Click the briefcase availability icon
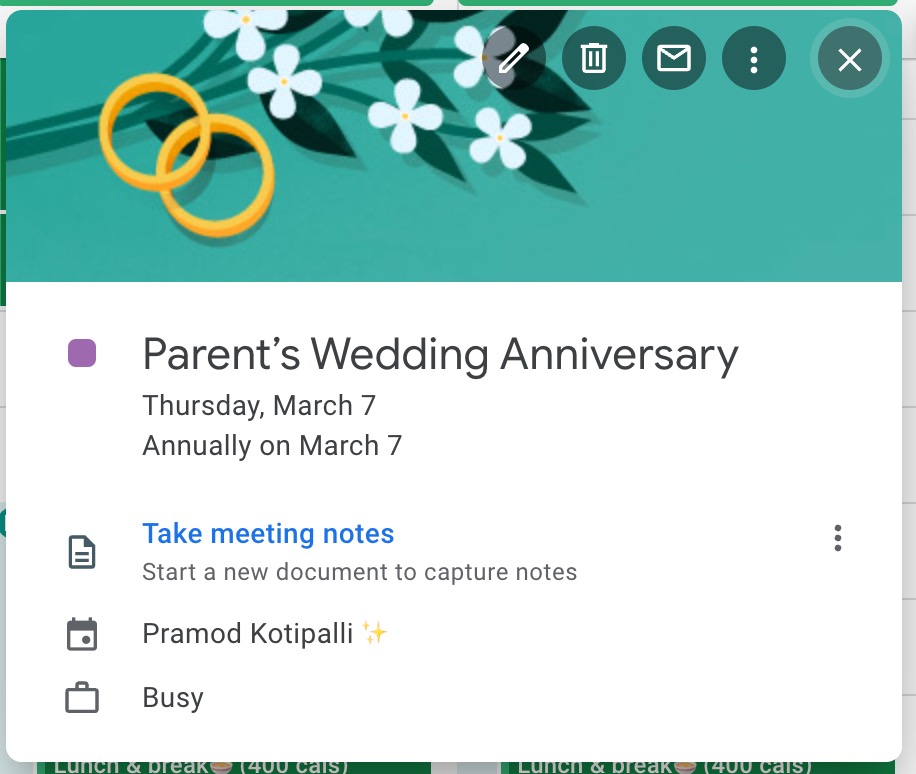The width and height of the screenshot is (916, 774). pyautogui.click(x=82, y=698)
